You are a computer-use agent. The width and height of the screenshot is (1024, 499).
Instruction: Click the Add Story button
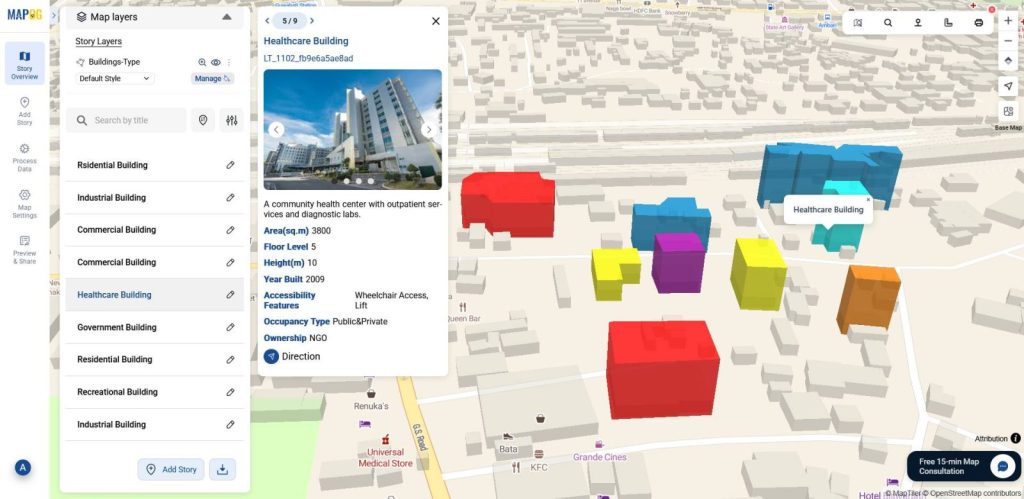pos(171,469)
